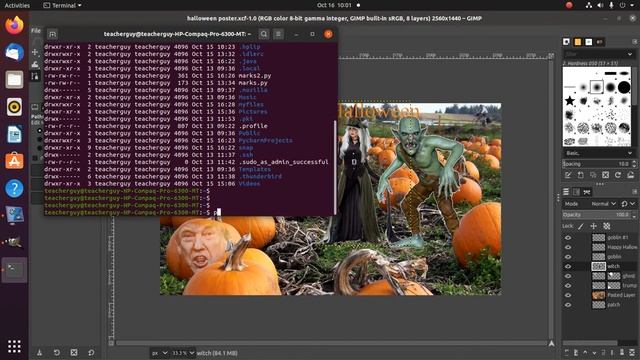Toggle Lock alpha channel

(x=607, y=226)
